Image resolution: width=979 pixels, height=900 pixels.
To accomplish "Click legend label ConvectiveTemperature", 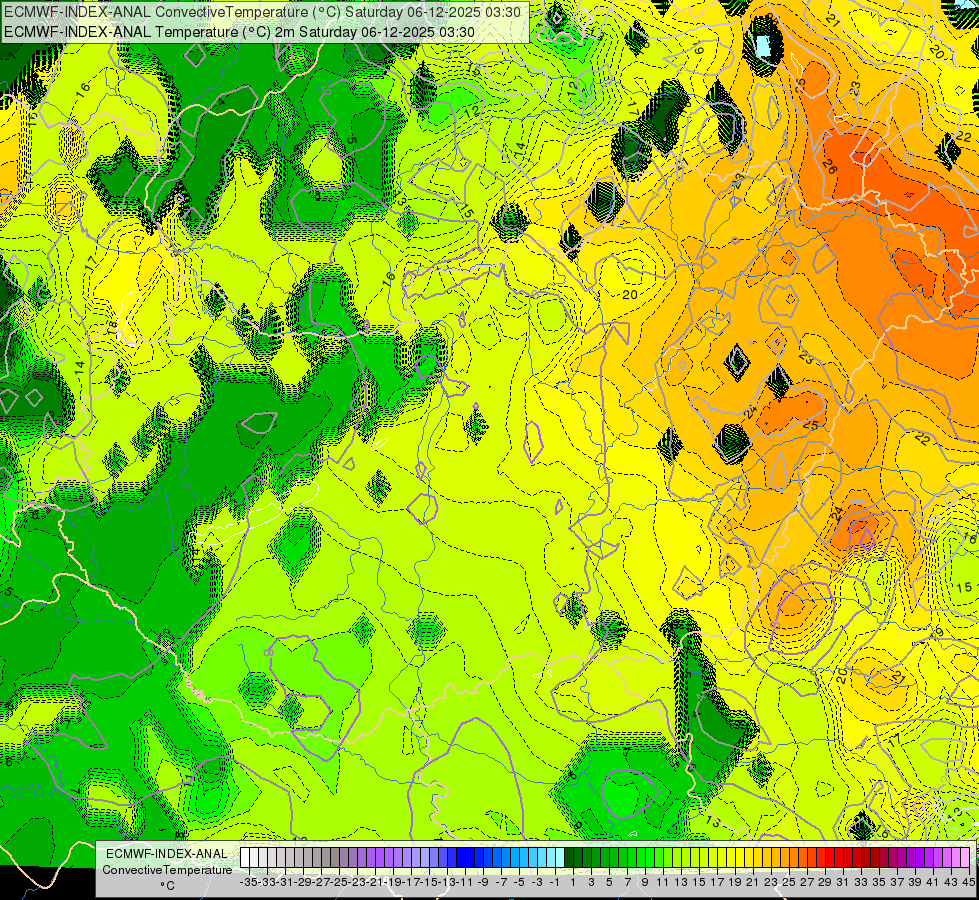I will point(167,870).
